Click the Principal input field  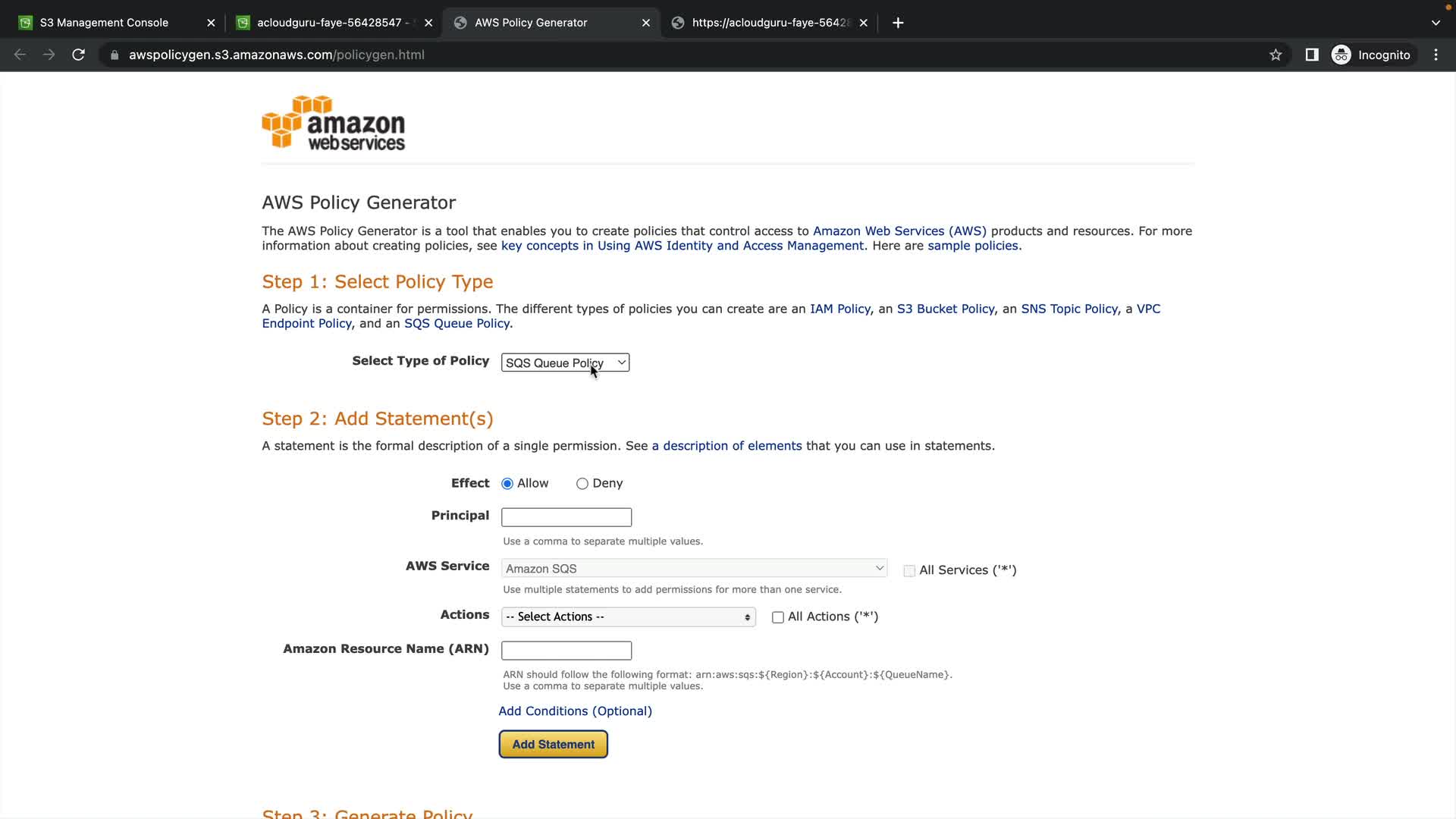(x=566, y=517)
